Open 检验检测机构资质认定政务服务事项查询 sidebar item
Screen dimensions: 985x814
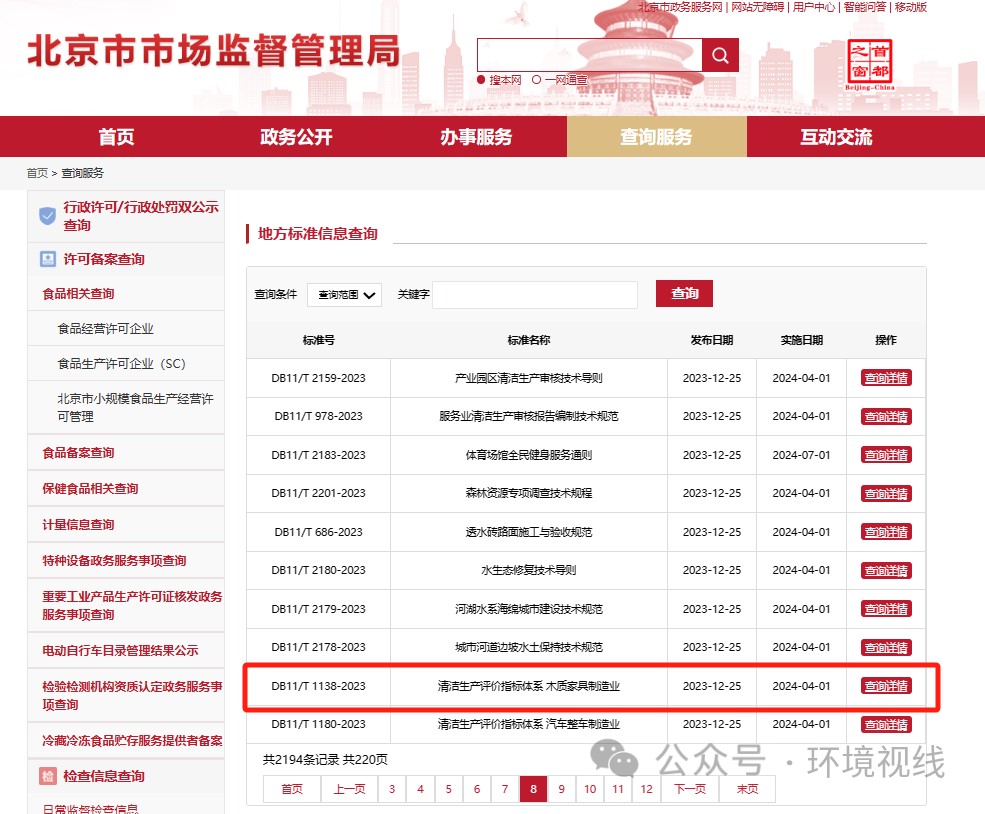click(132, 695)
